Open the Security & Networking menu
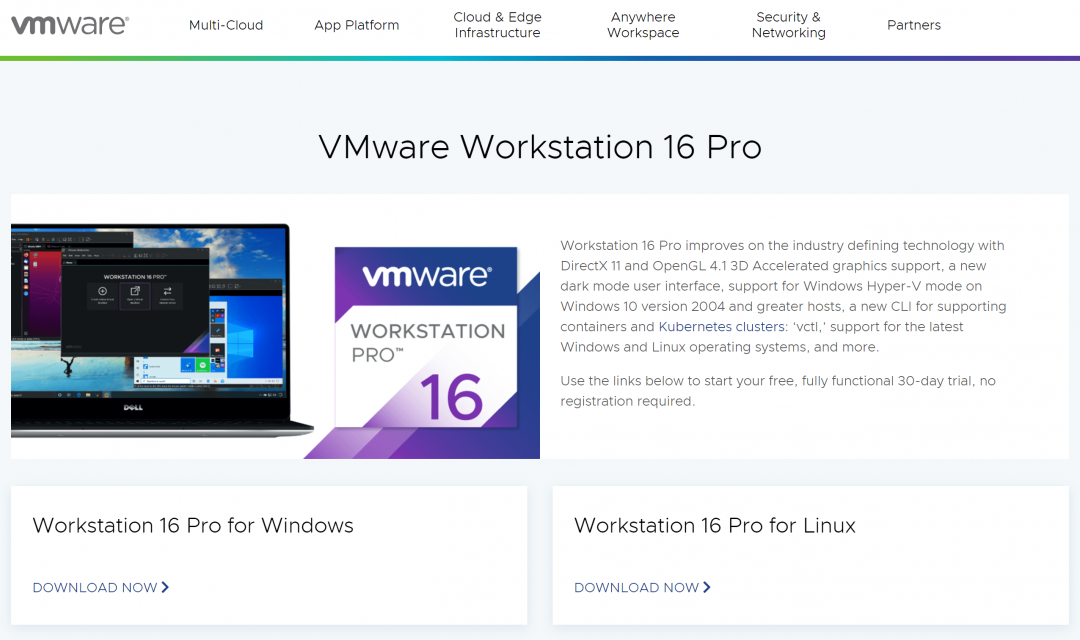 click(788, 25)
